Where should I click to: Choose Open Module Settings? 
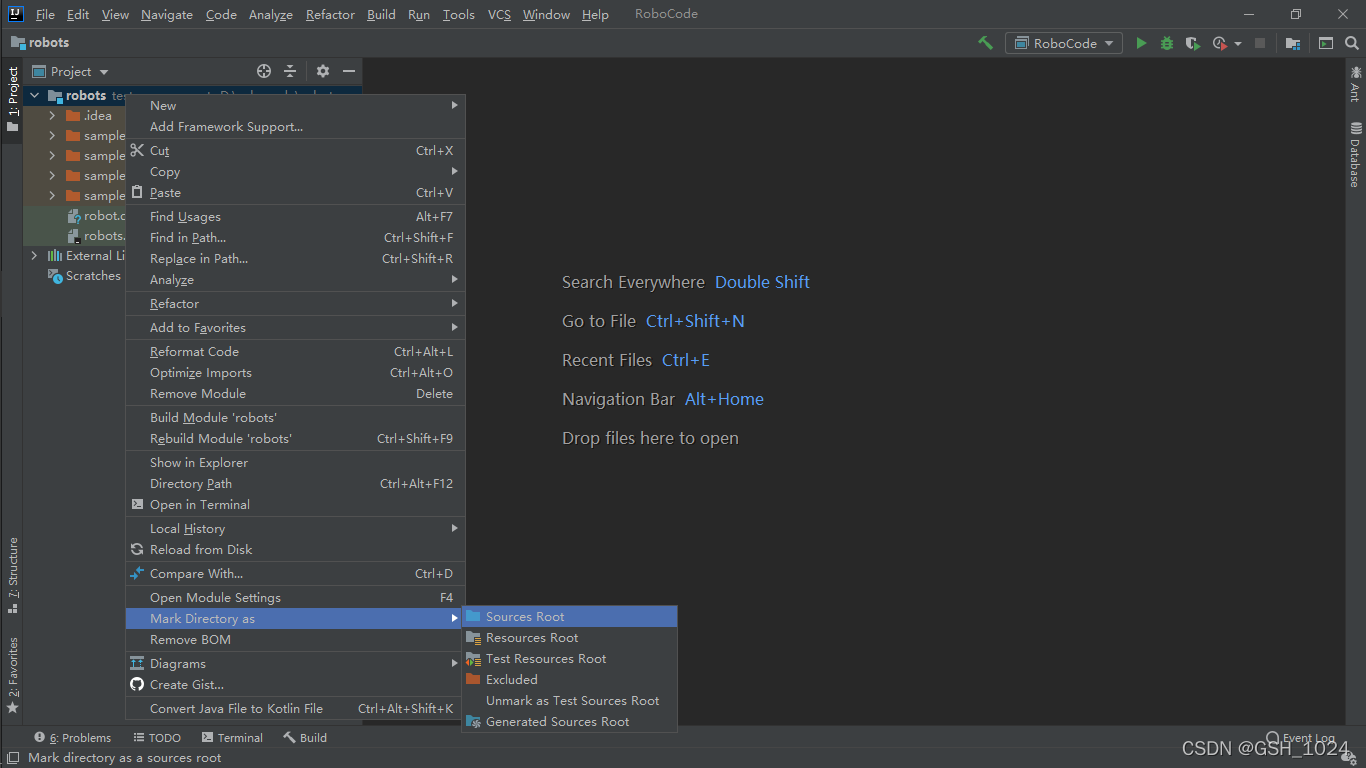click(x=295, y=598)
